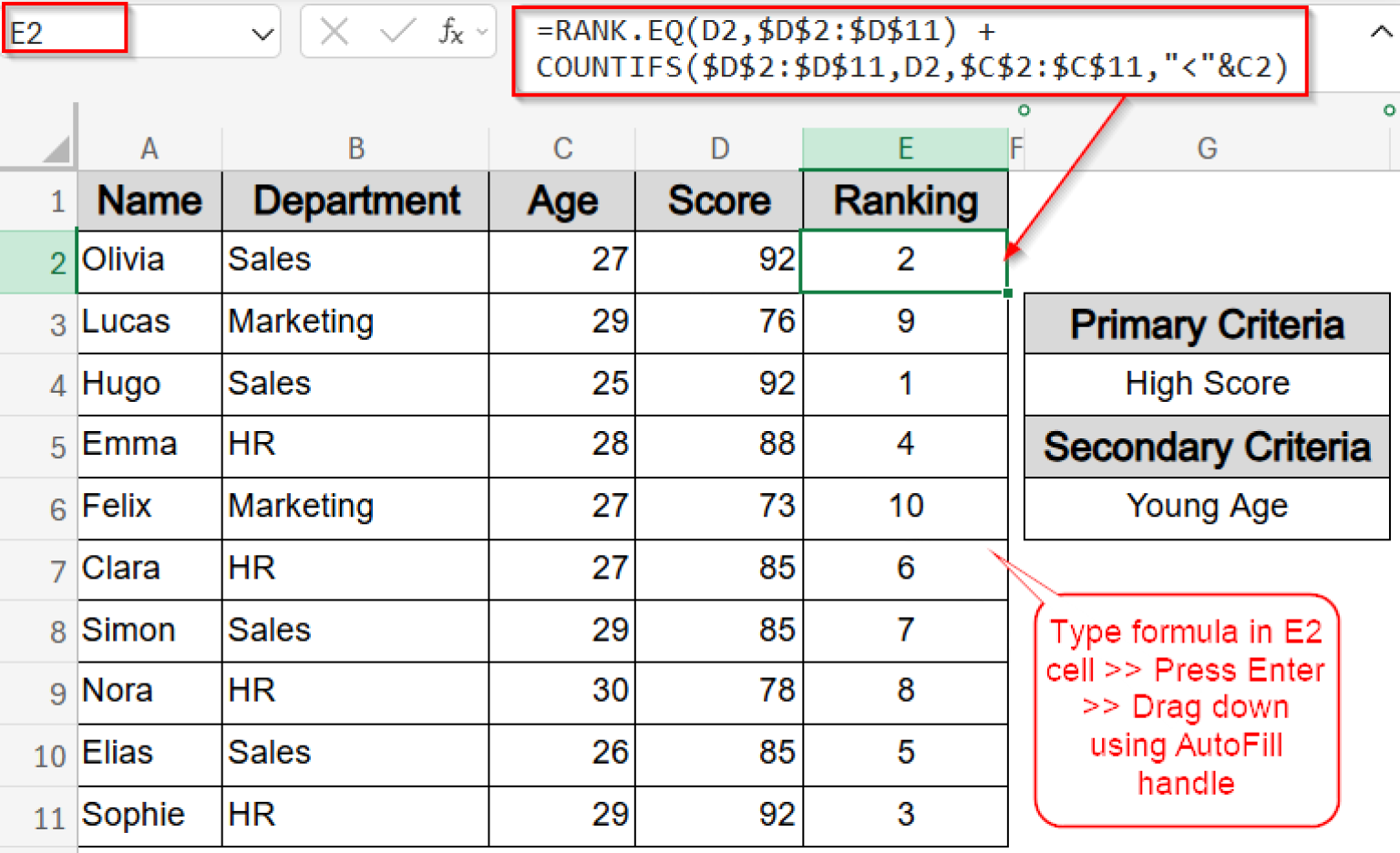Select the Ranking header cell
Image resolution: width=1400 pixels, height=853 pixels.
tap(904, 200)
